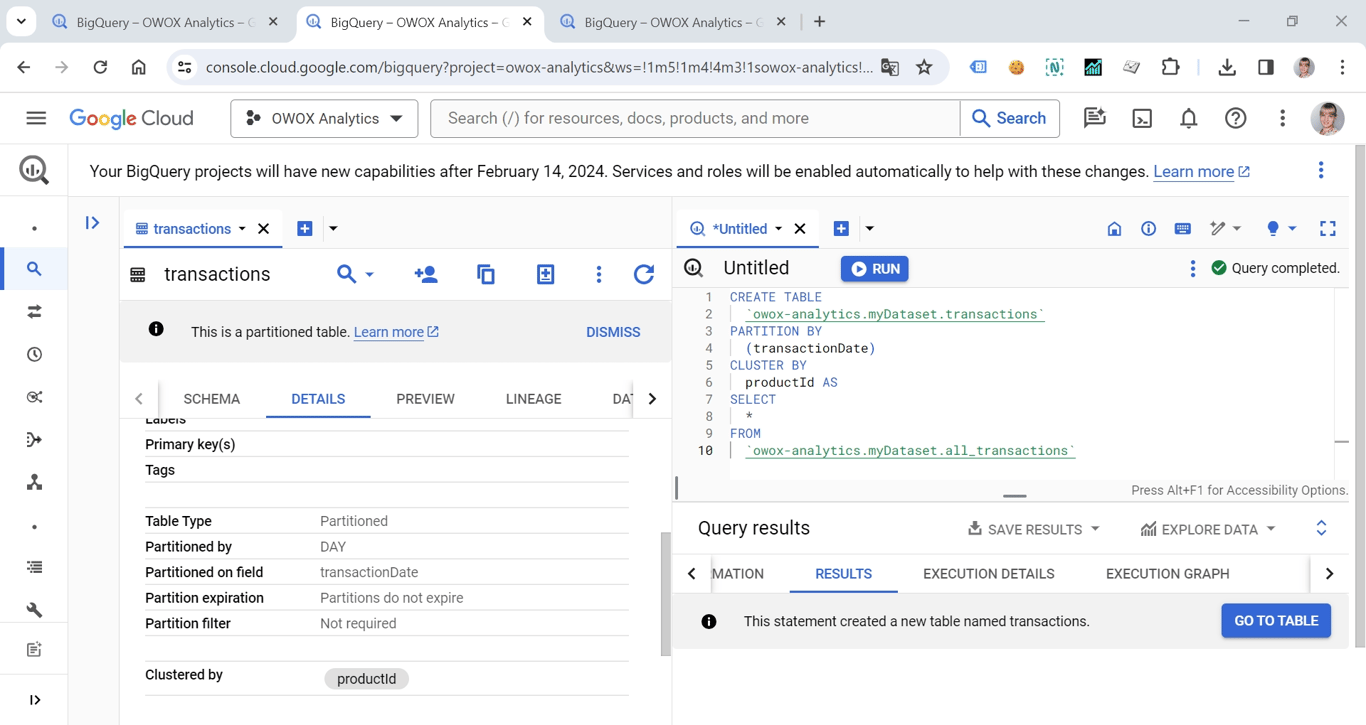Open Analytics Hub icon in sidebar
The height and width of the screenshot is (725, 1366).
click(x=34, y=397)
